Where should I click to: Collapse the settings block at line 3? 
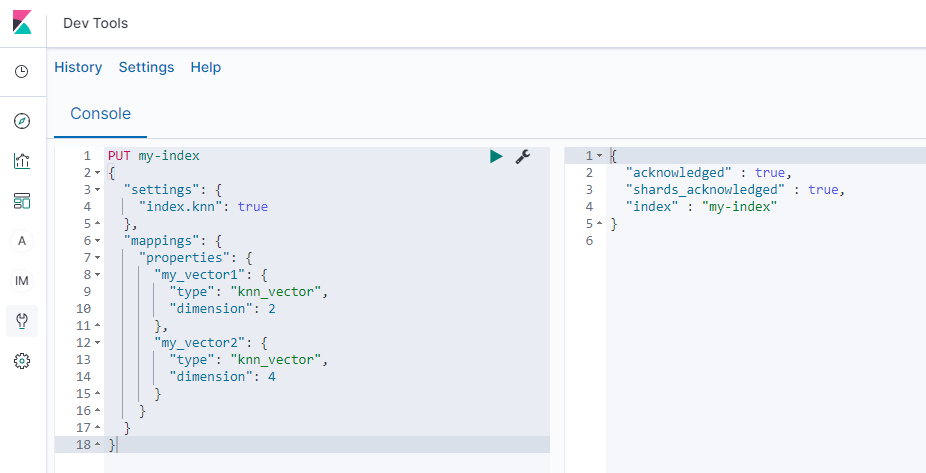[98, 190]
